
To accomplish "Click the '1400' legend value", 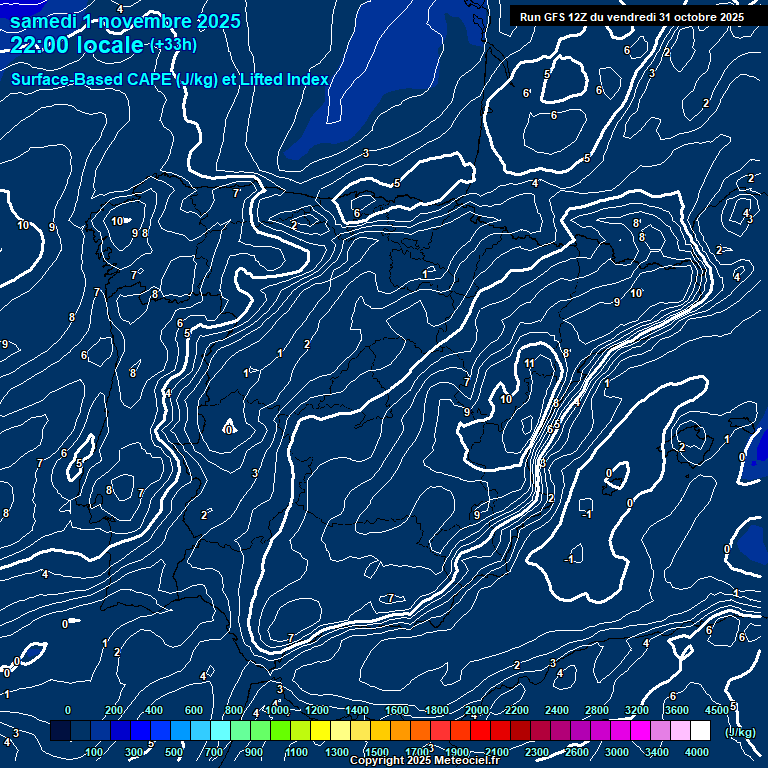I will pos(357,710).
